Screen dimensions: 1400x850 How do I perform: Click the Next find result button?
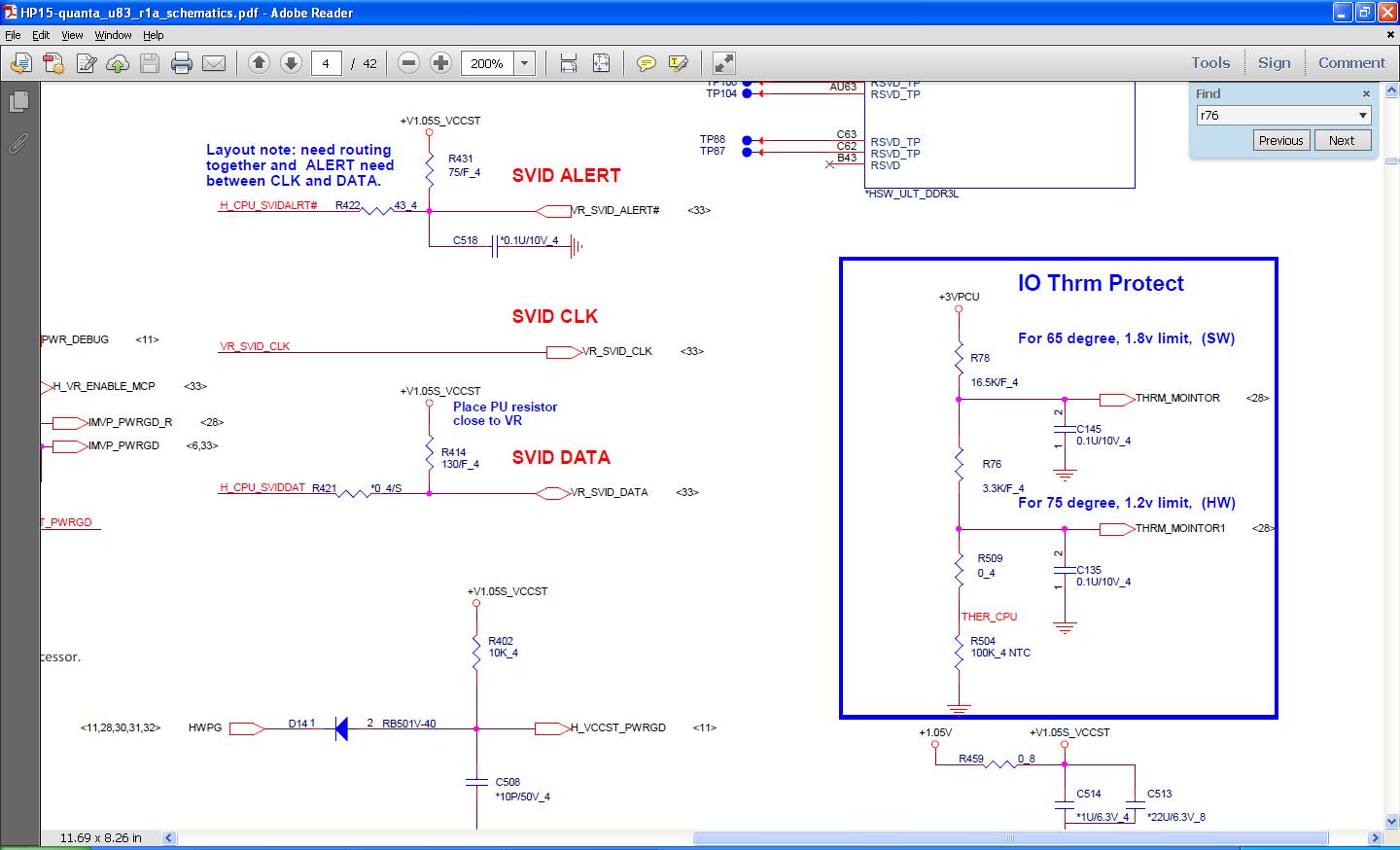click(1342, 140)
